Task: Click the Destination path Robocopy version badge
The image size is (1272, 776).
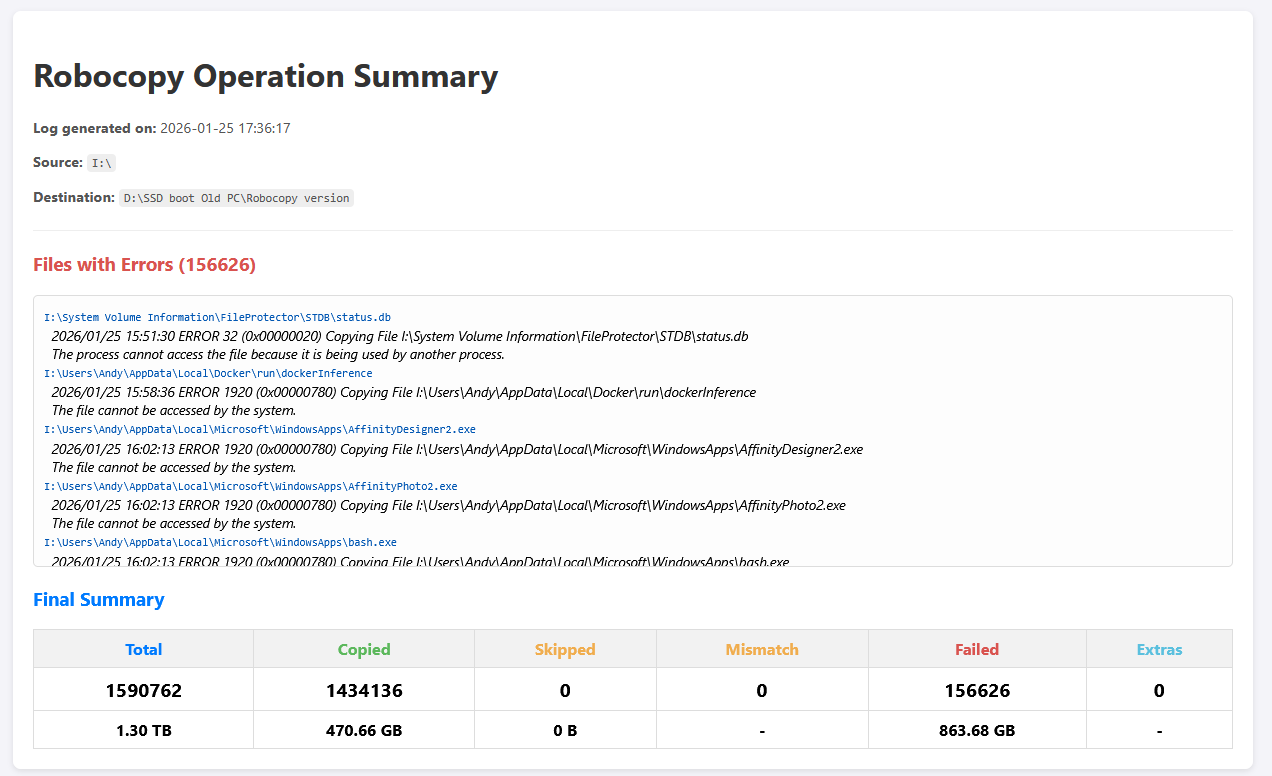Action: pyautogui.click(x=236, y=198)
